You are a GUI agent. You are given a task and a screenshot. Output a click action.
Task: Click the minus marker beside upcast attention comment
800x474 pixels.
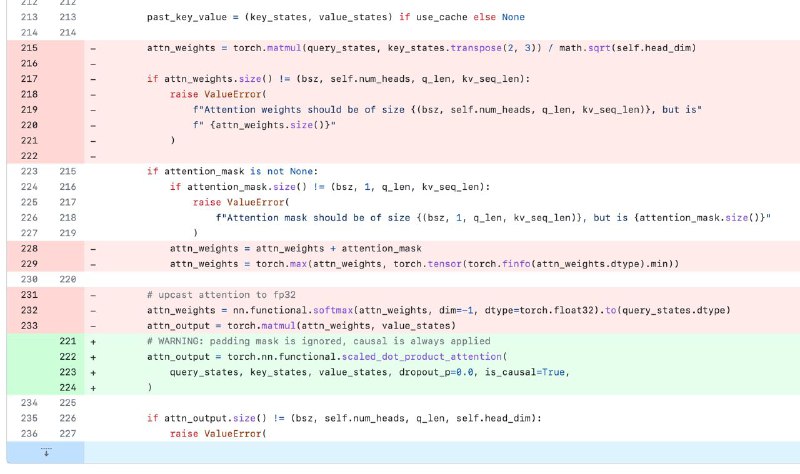[x=93, y=295]
